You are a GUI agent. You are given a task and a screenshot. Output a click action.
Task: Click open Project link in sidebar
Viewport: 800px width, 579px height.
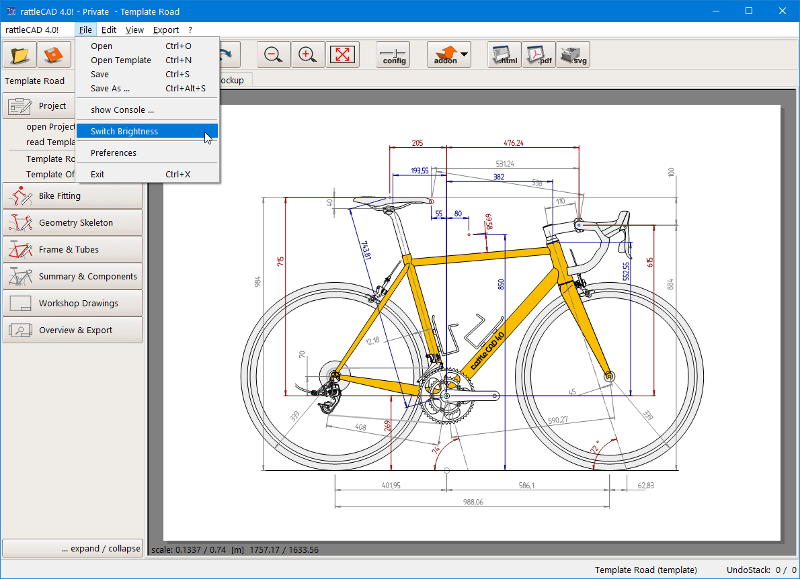pos(51,127)
